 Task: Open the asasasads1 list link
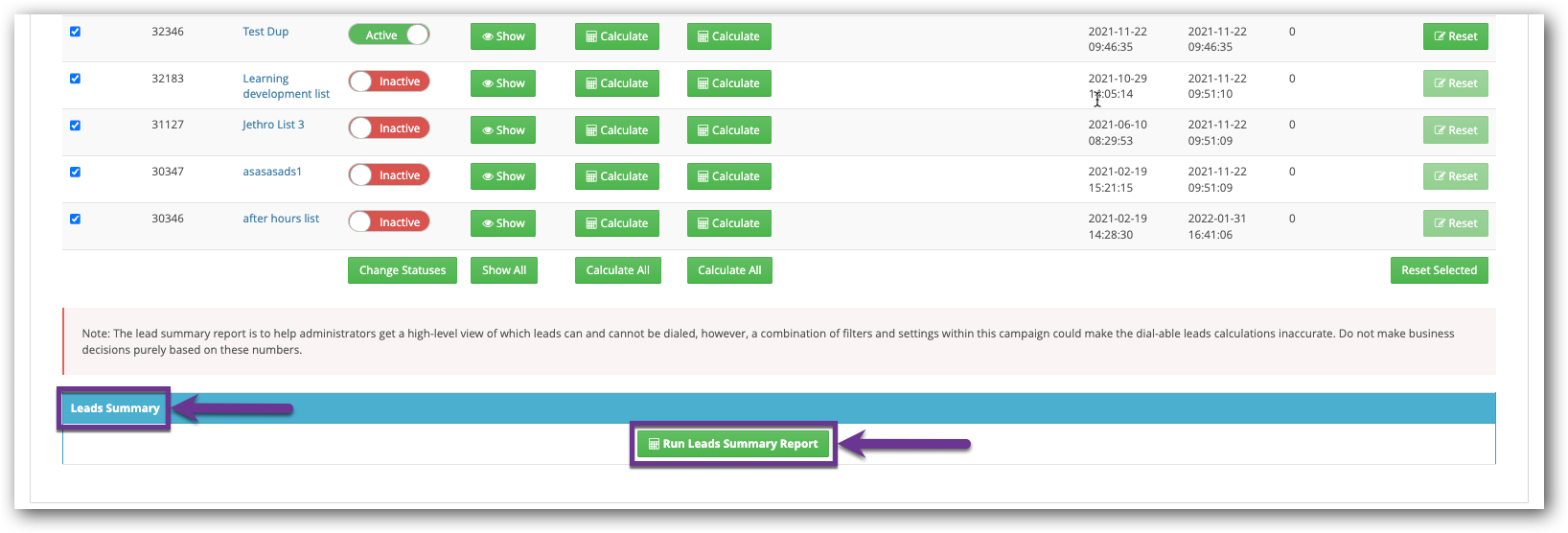[x=272, y=172]
